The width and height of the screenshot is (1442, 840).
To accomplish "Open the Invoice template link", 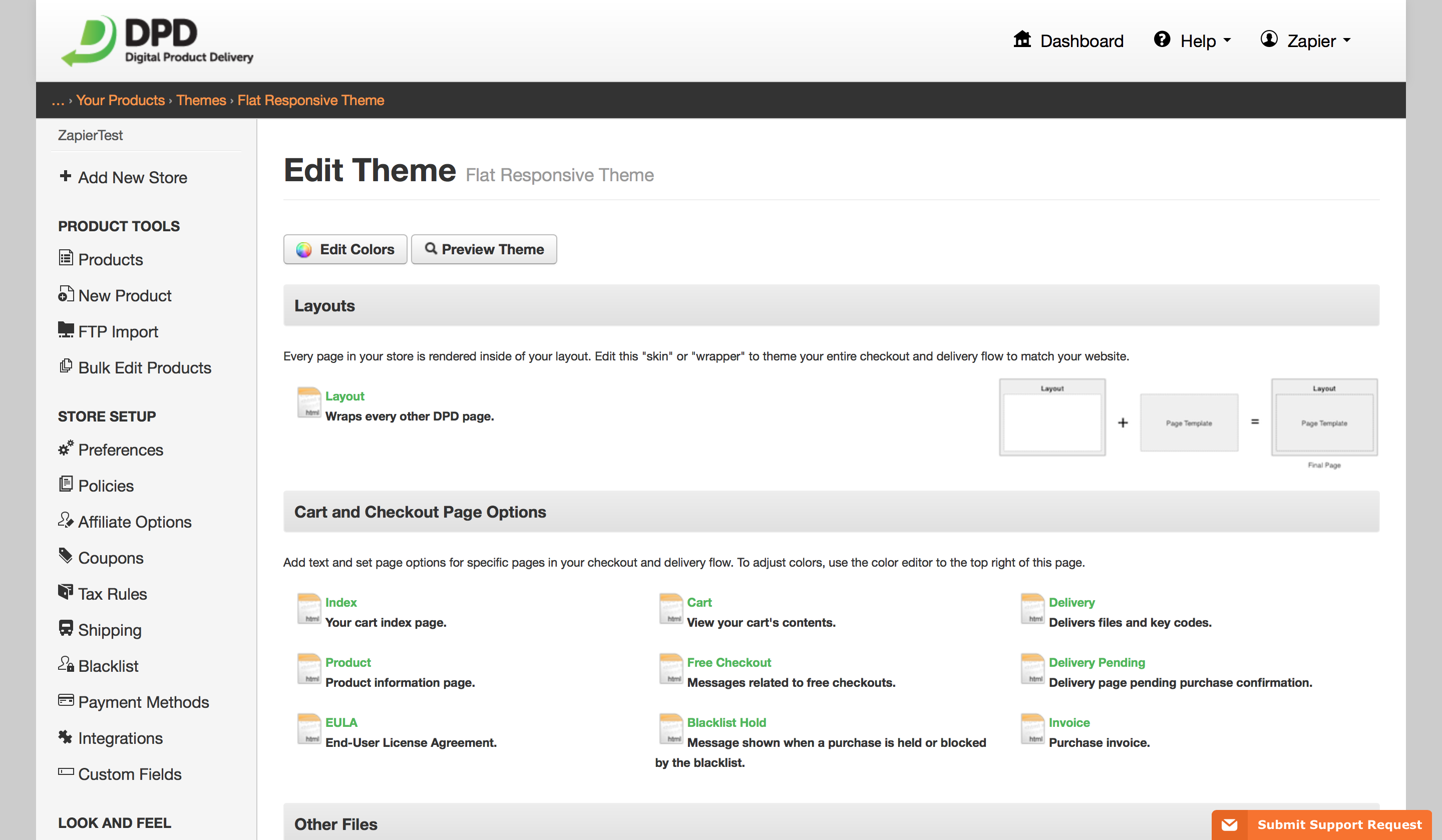I will (1069, 722).
